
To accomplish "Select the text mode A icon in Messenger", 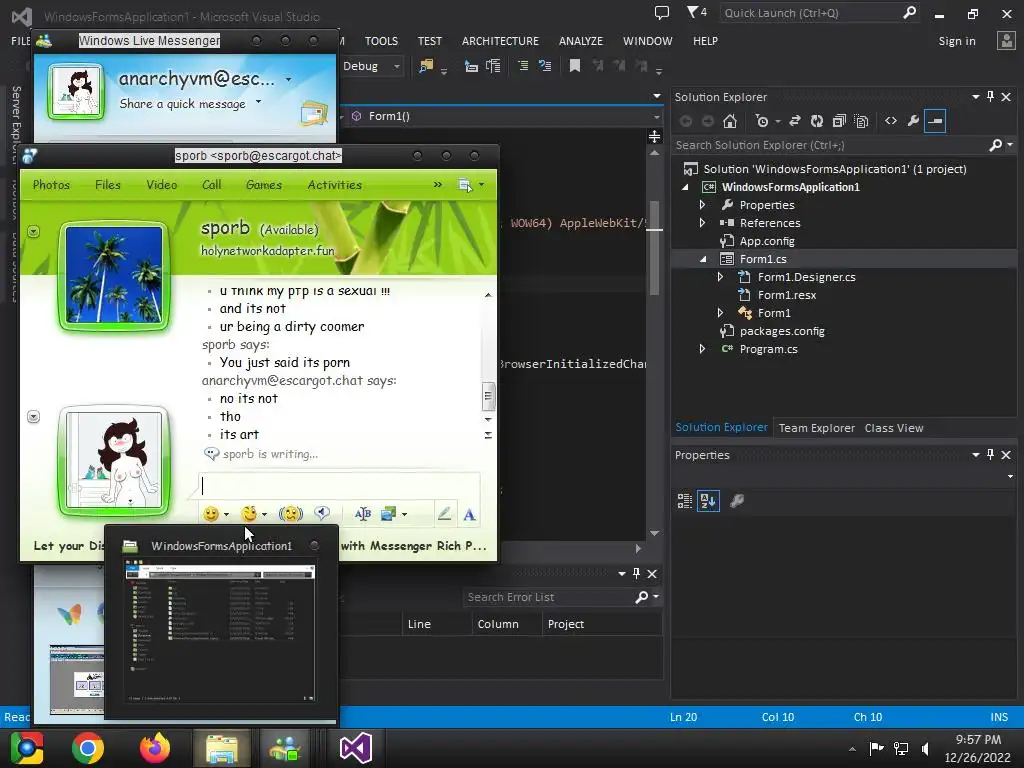I will point(469,515).
